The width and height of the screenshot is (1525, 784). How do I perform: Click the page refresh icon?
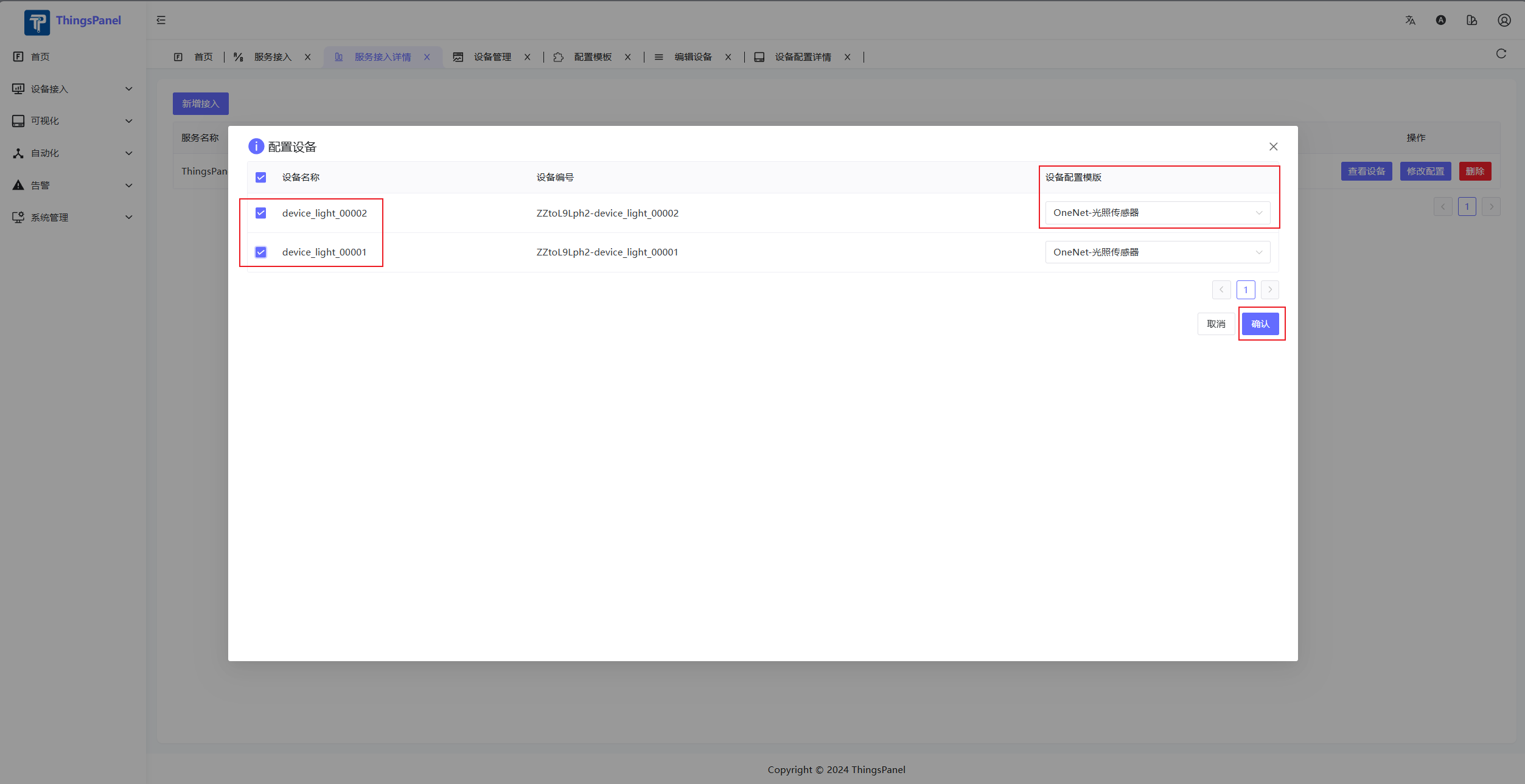(x=1501, y=54)
